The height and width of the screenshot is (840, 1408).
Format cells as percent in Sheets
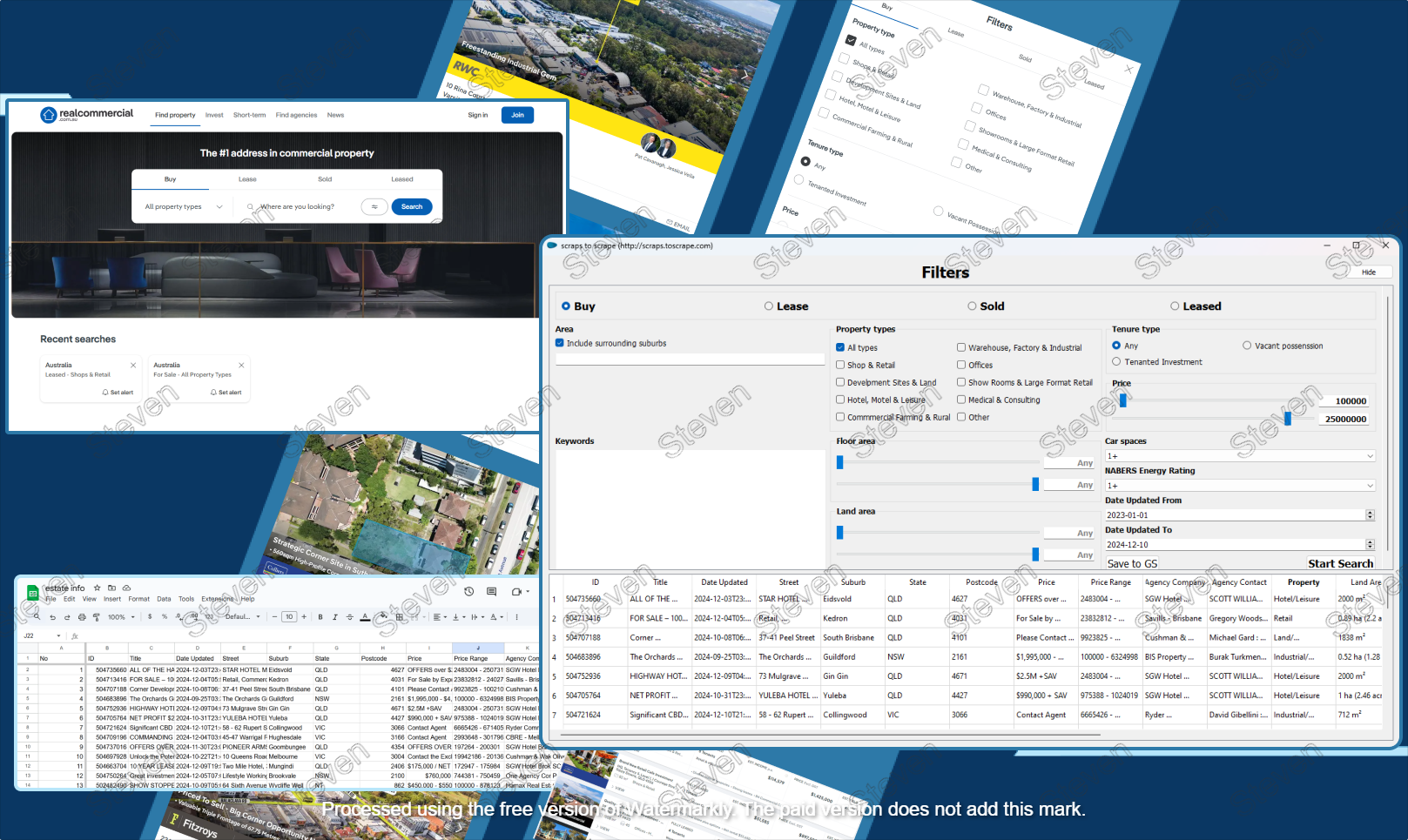coord(165,616)
